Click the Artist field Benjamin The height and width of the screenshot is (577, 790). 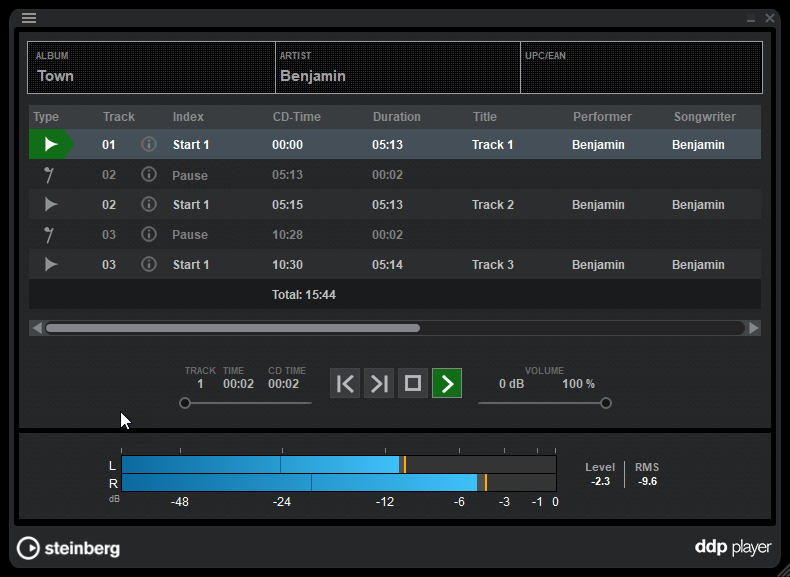click(398, 68)
